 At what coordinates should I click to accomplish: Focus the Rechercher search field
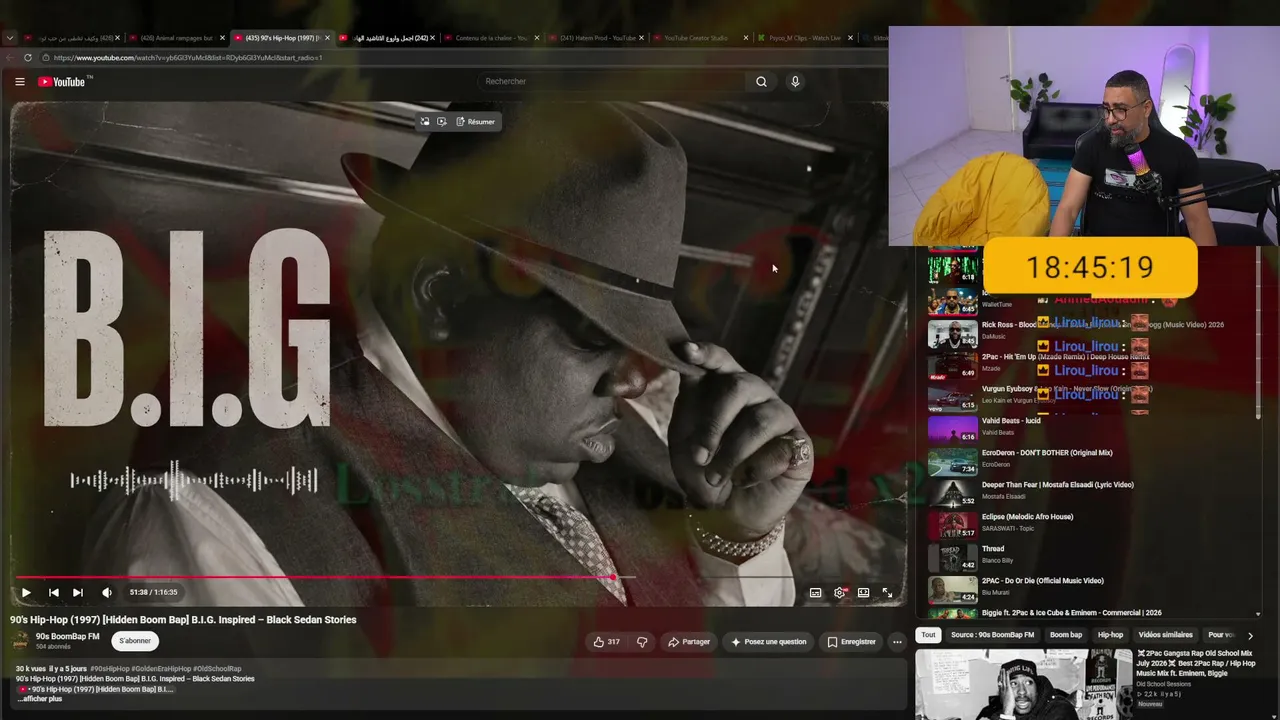coord(610,82)
